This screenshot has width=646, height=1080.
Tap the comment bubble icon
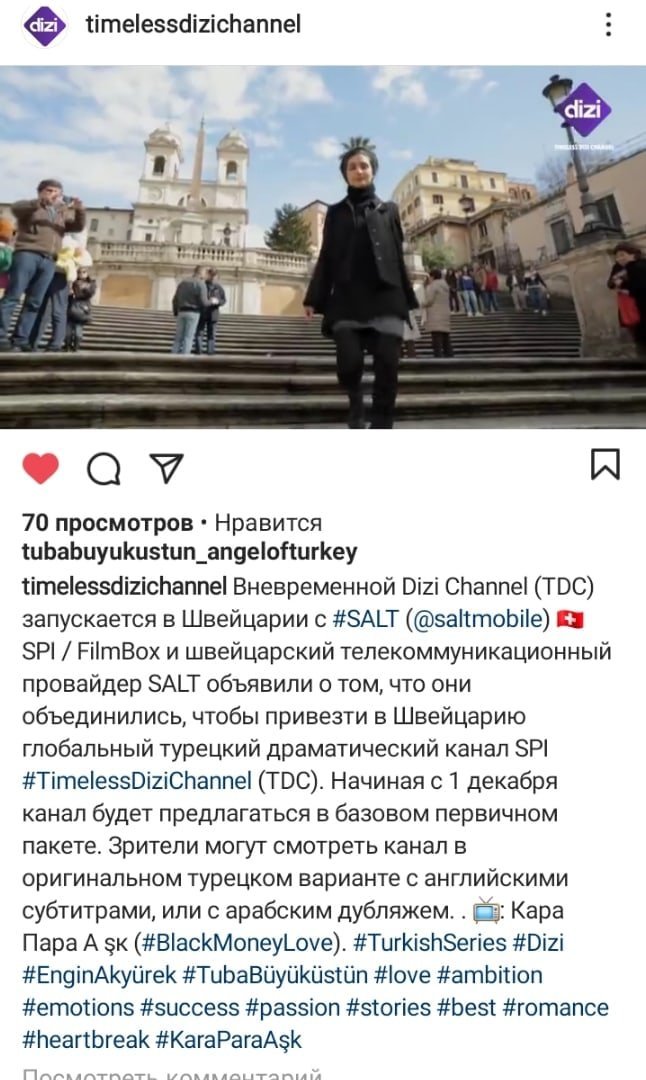[104, 469]
